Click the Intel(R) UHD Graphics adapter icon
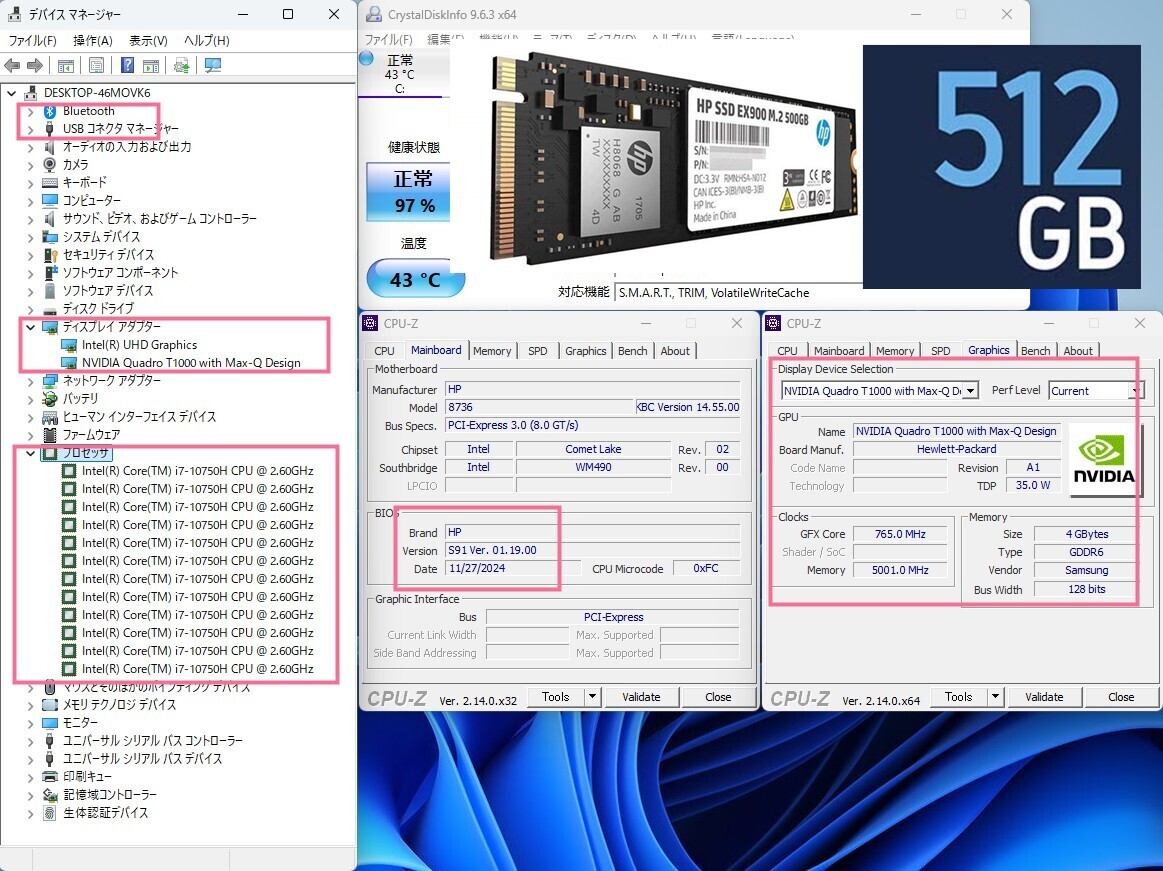The width and height of the screenshot is (1163, 871). (69, 346)
